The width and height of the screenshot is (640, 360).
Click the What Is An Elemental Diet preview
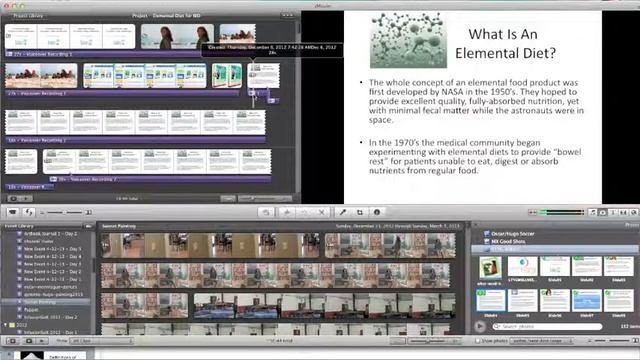(x=473, y=107)
